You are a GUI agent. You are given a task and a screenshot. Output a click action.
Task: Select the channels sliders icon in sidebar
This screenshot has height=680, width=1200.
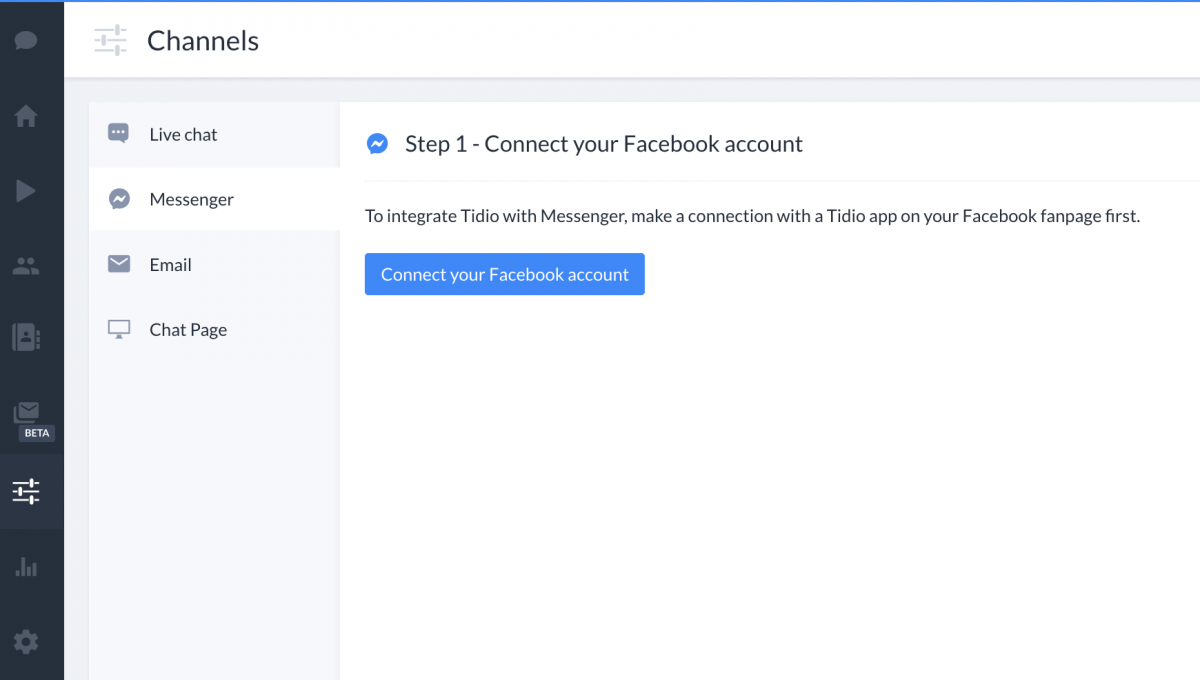[x=26, y=491]
